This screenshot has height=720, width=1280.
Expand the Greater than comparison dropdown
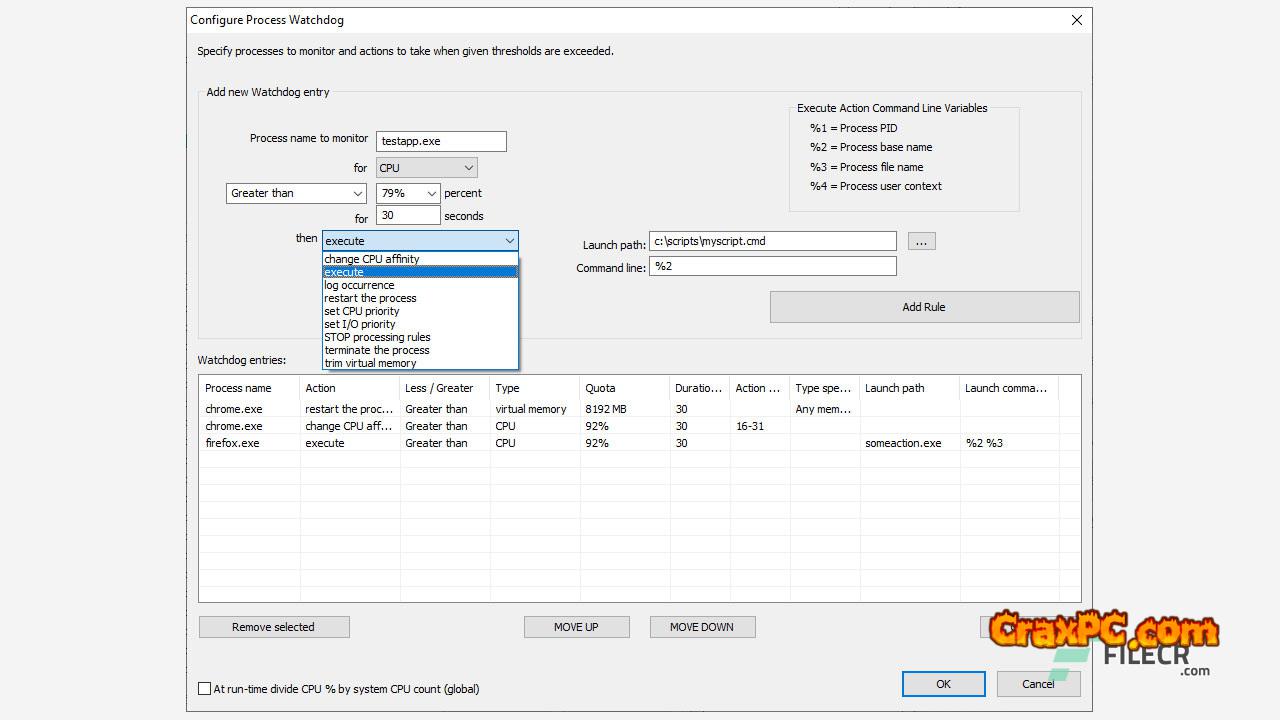(296, 193)
